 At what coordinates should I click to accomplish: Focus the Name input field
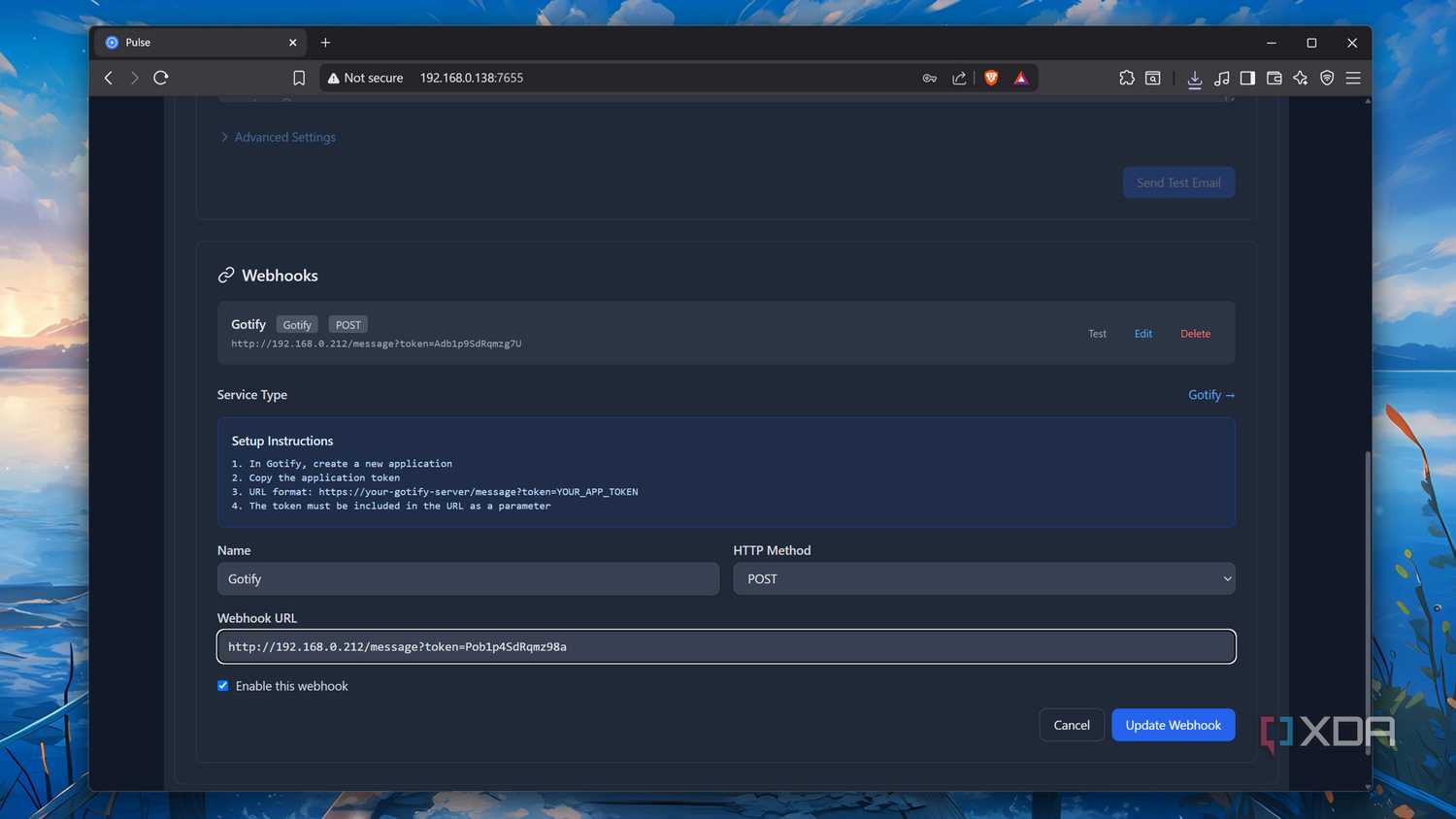[468, 578]
